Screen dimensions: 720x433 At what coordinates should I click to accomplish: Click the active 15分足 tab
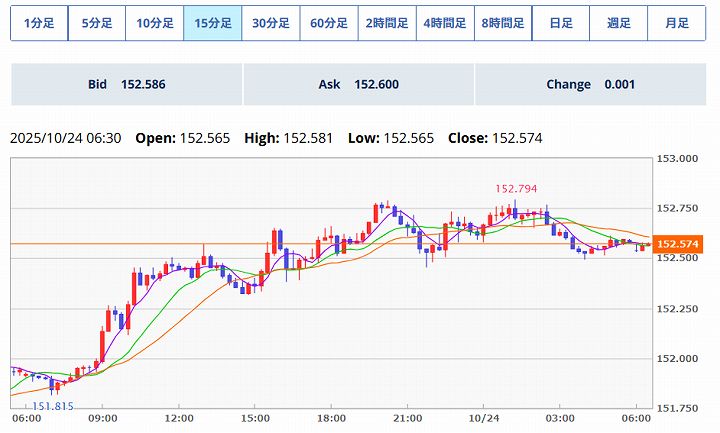(x=213, y=23)
